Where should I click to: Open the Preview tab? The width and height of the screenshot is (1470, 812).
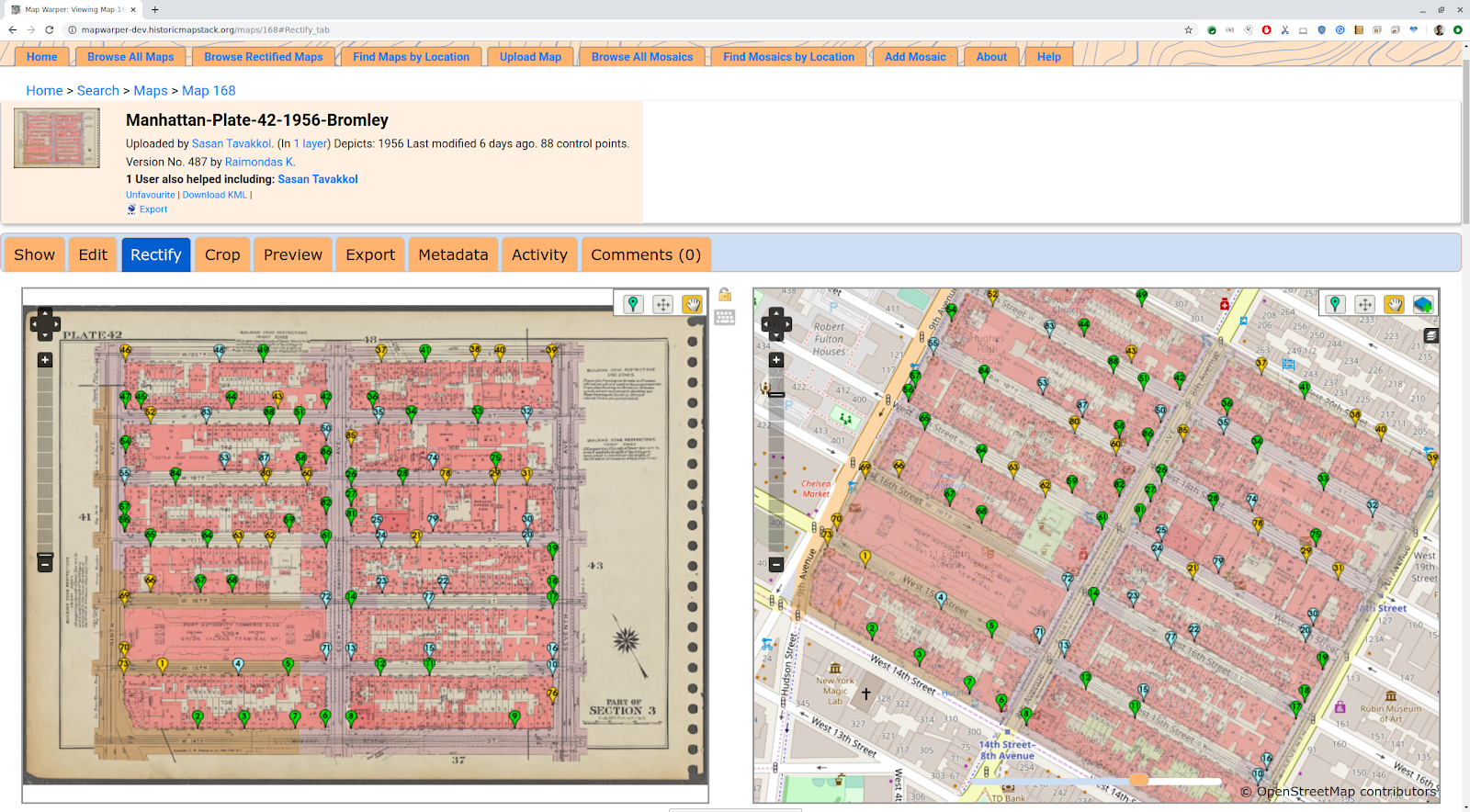[x=293, y=254]
